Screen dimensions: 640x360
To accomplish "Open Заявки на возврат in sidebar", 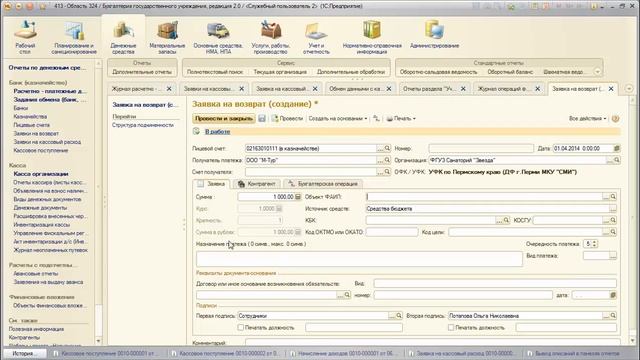I will (36, 133).
